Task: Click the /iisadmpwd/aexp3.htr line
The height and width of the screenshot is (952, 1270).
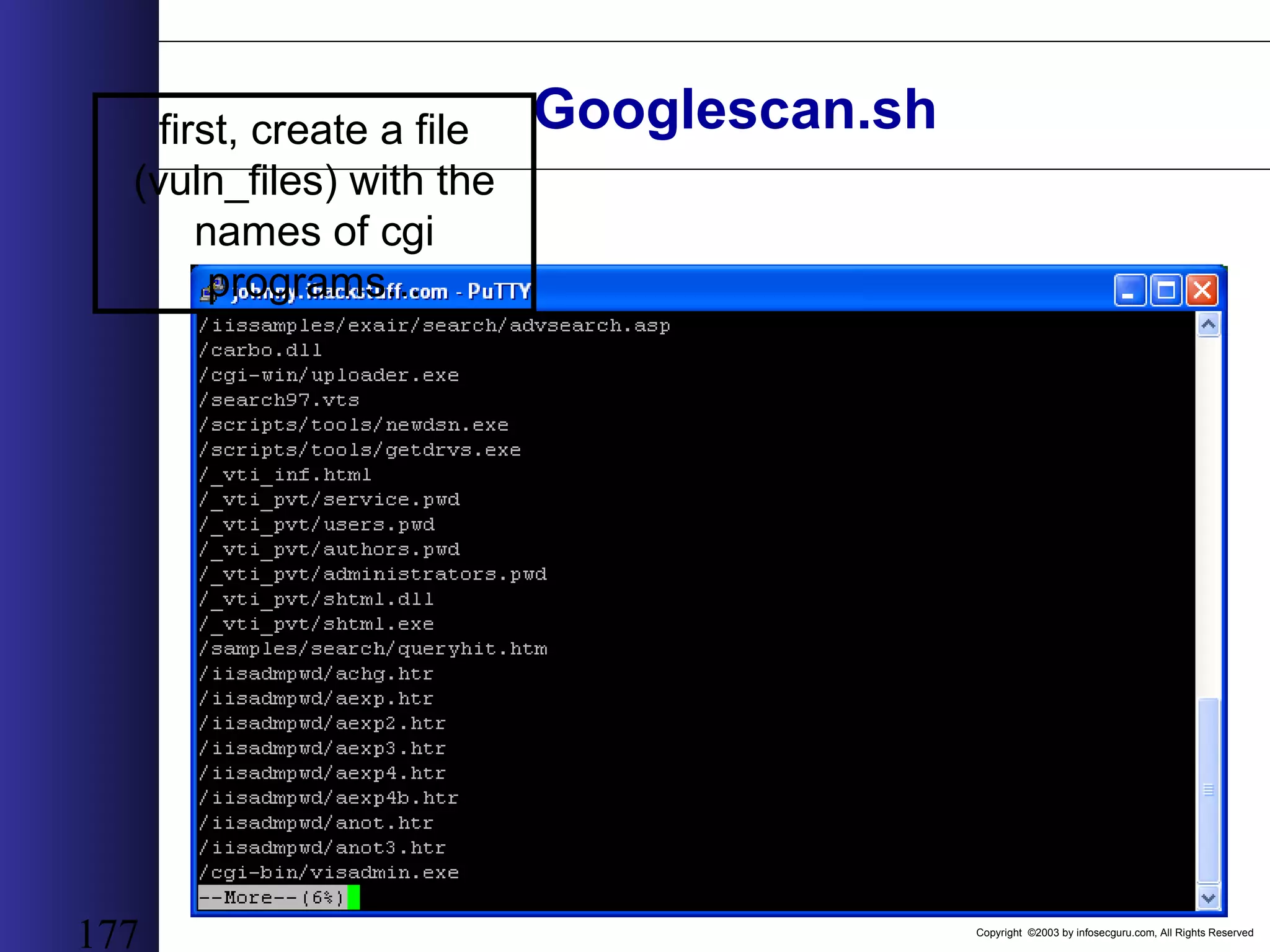Action: pos(322,749)
